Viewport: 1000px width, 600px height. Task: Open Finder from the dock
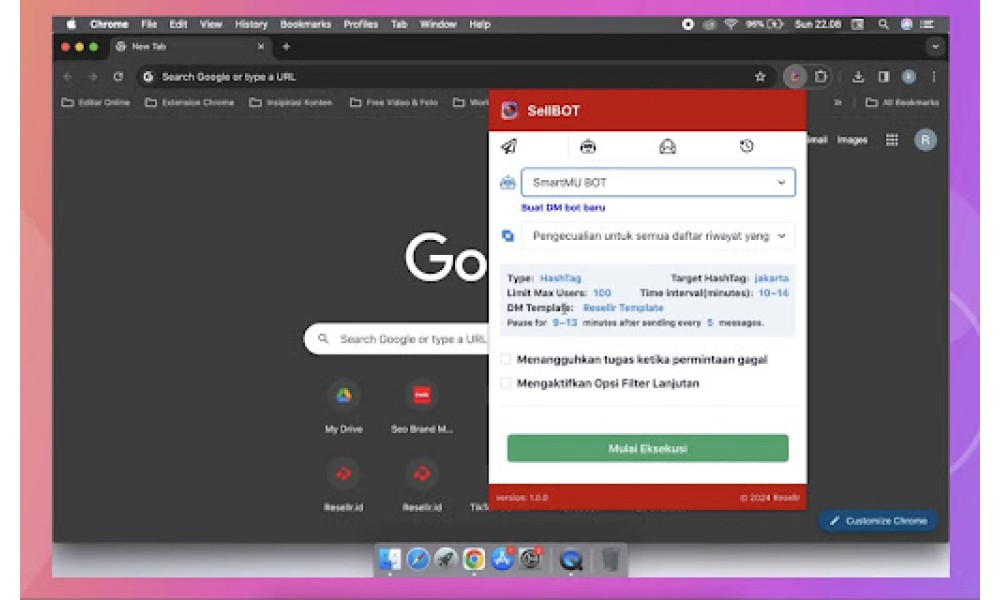coord(390,559)
